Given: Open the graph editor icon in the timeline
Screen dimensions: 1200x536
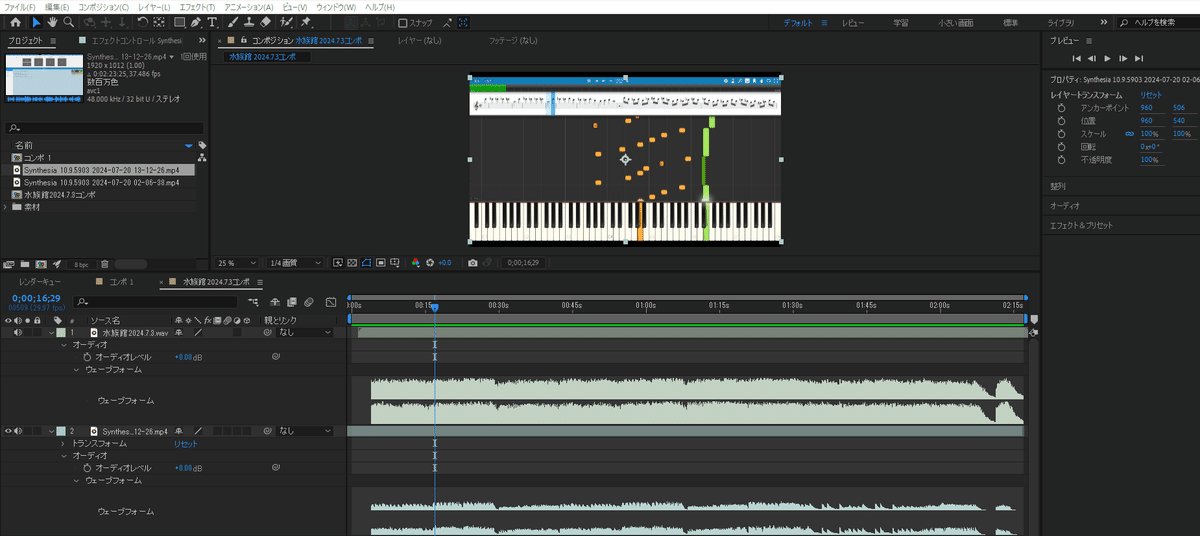Looking at the screenshot, I should click(330, 302).
